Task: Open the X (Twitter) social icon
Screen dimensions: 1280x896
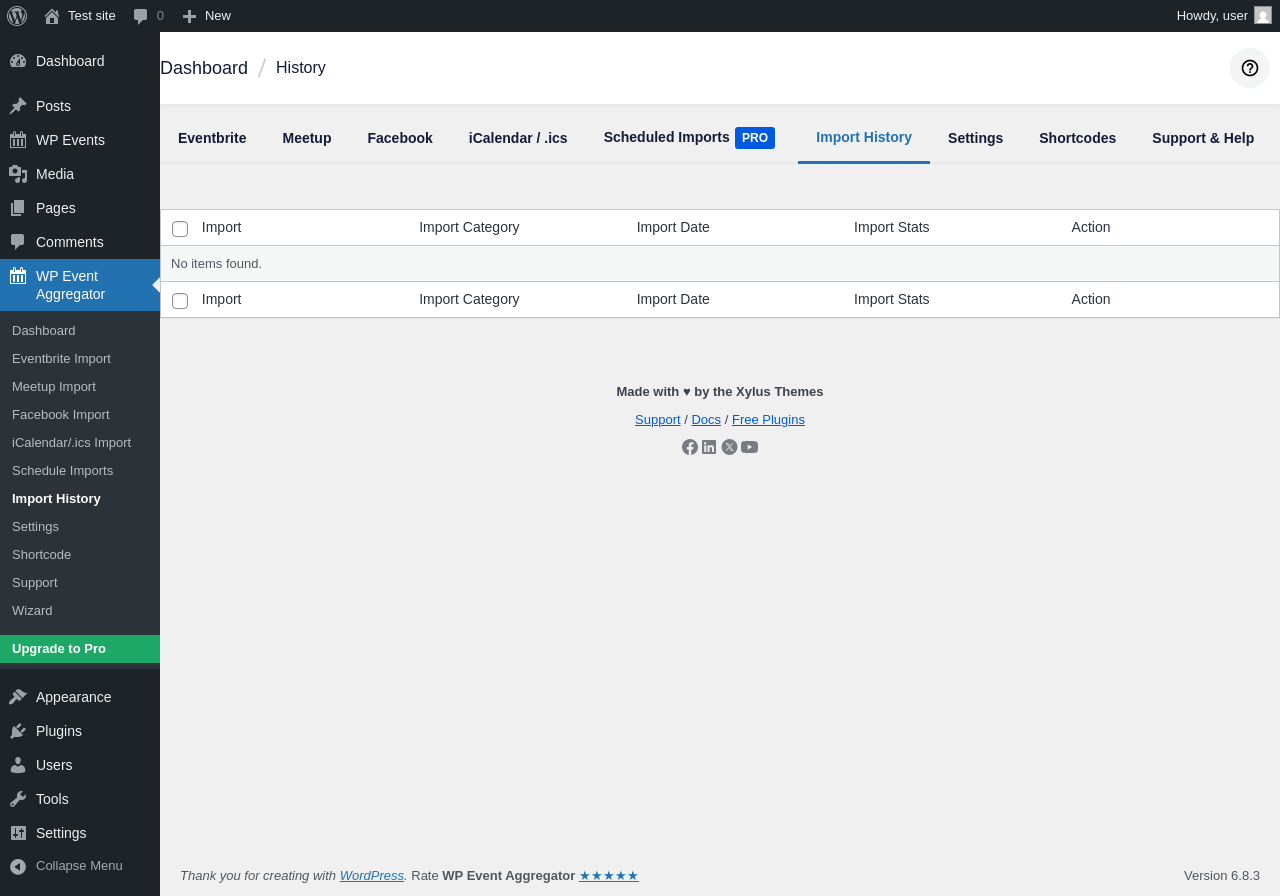Action: [729, 447]
